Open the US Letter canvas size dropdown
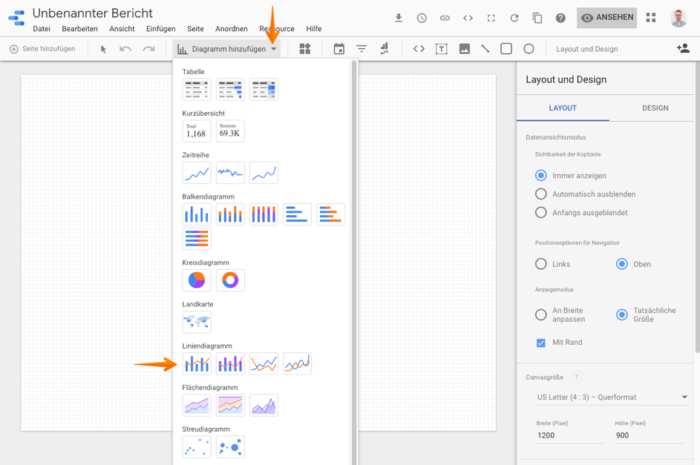700x465 pixels. tap(612, 397)
